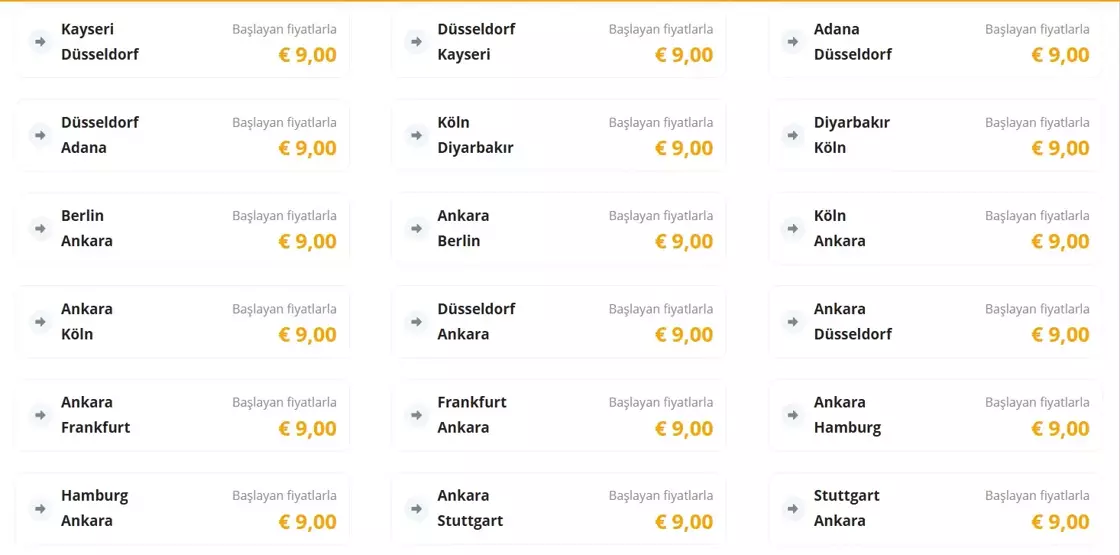Click arrow icon on Düsseldorf to Kayseri card
Viewport: 1120px width, 555px height.
pos(417,42)
